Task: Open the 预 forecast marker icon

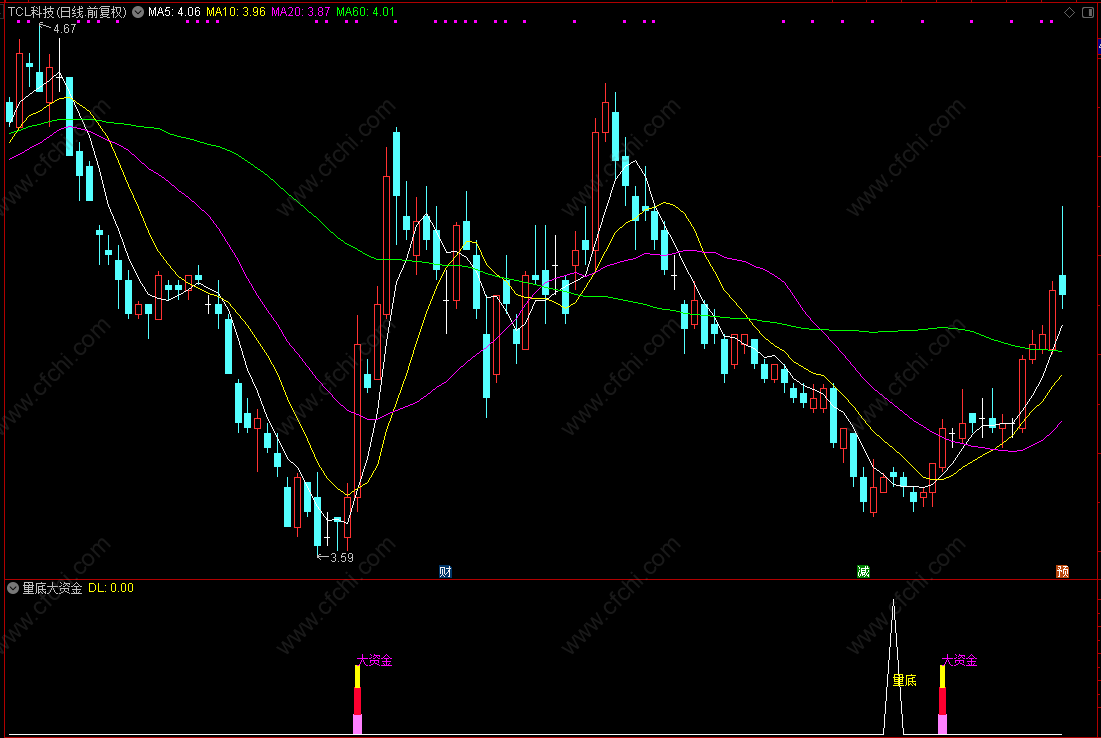Action: pyautogui.click(x=1062, y=572)
